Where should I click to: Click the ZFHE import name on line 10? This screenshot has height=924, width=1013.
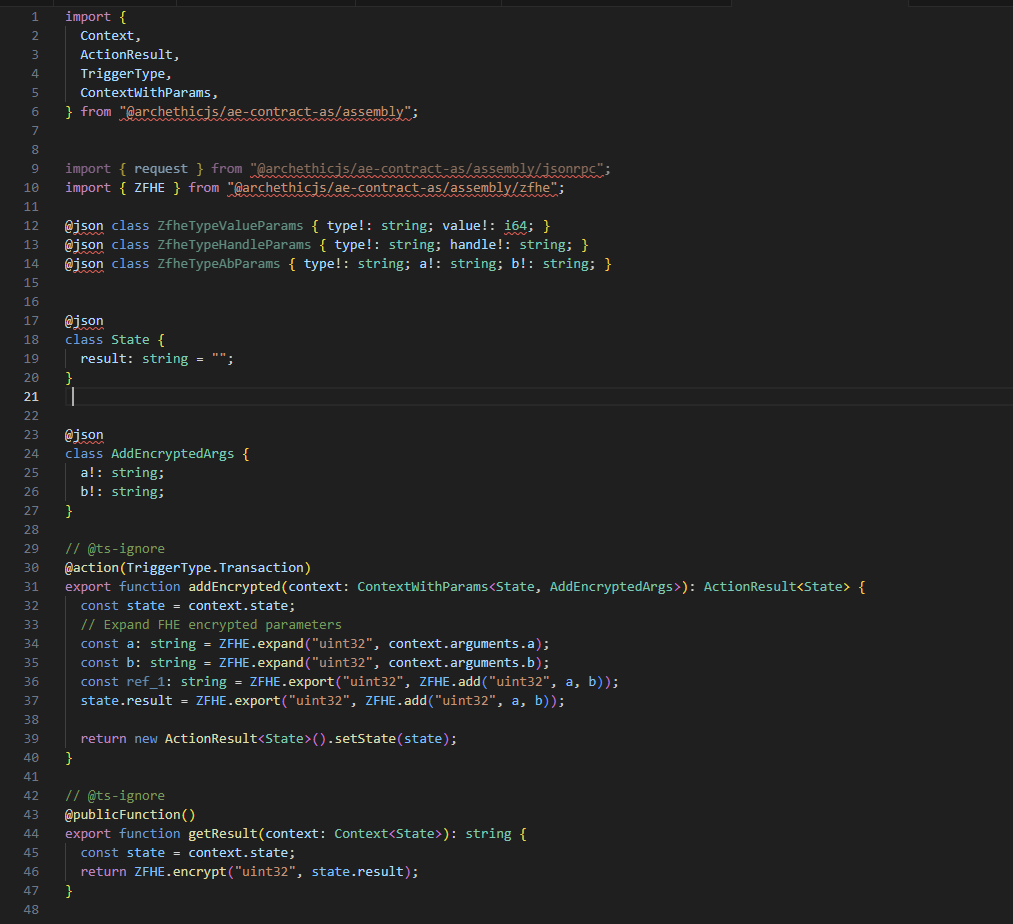click(x=149, y=187)
